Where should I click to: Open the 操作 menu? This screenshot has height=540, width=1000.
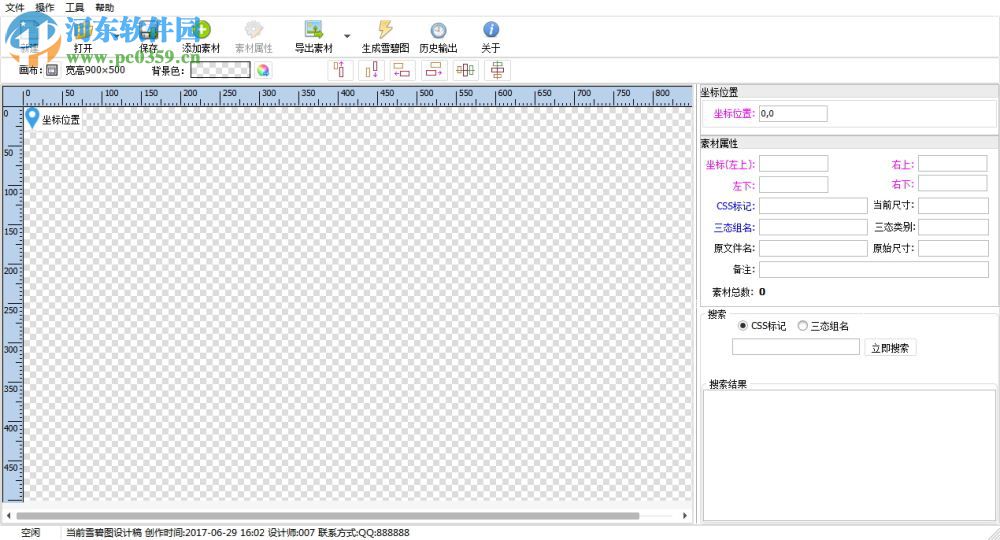(x=45, y=8)
